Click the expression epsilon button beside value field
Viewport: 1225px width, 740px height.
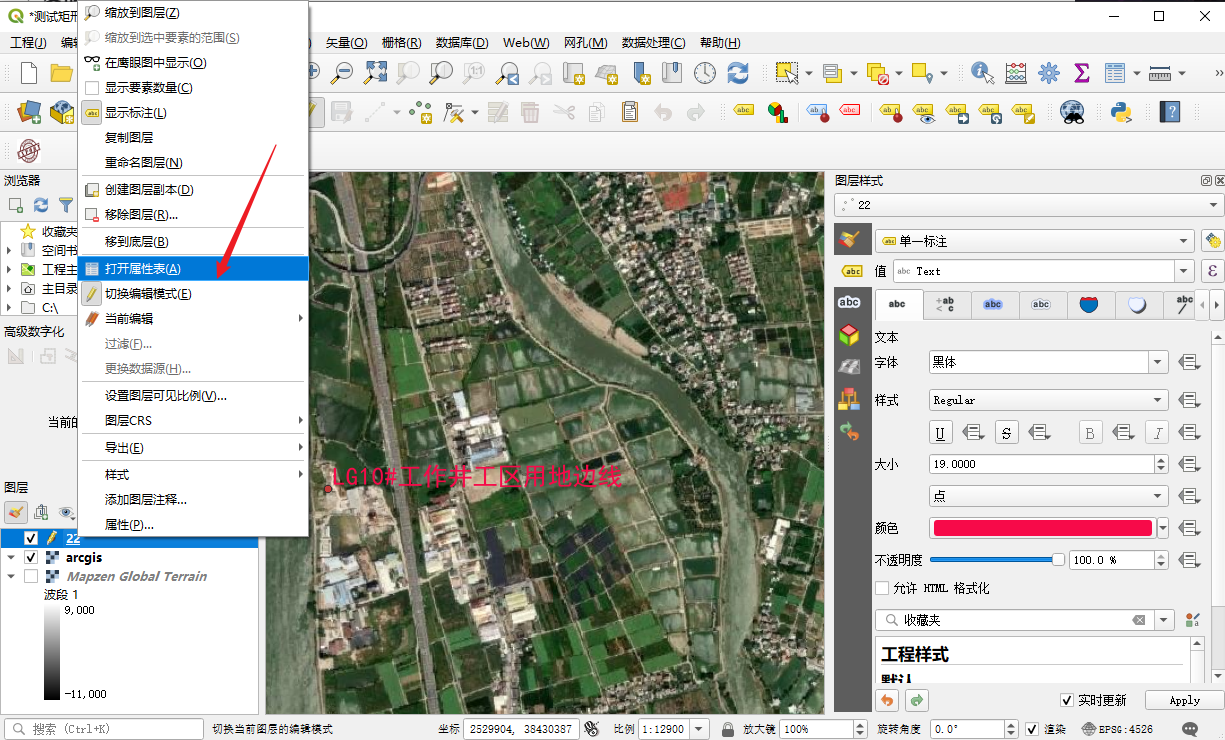(x=1212, y=271)
